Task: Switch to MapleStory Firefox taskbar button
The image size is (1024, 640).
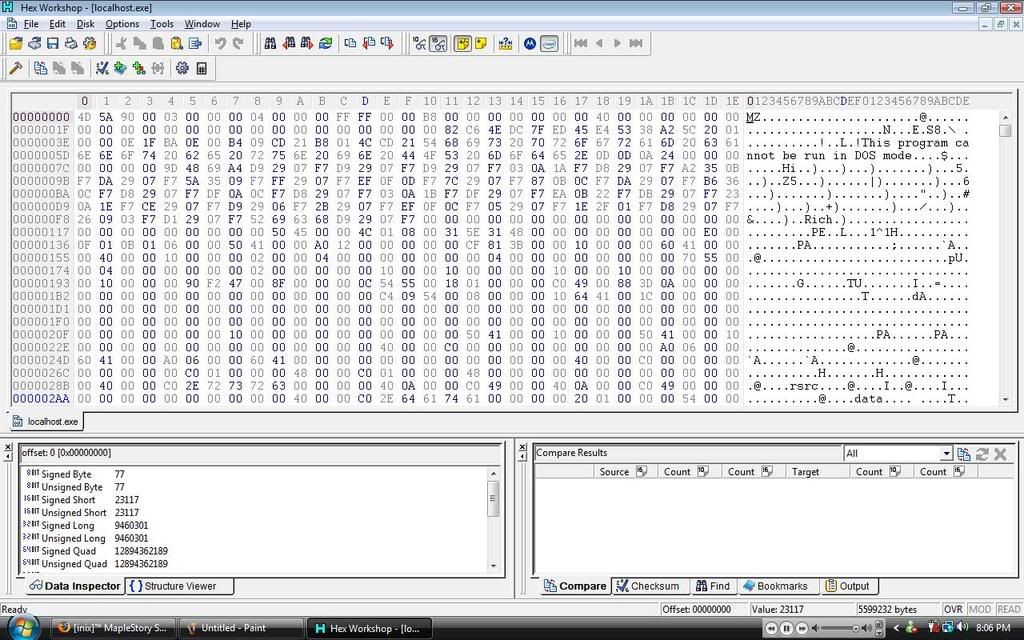Action: coord(112,628)
